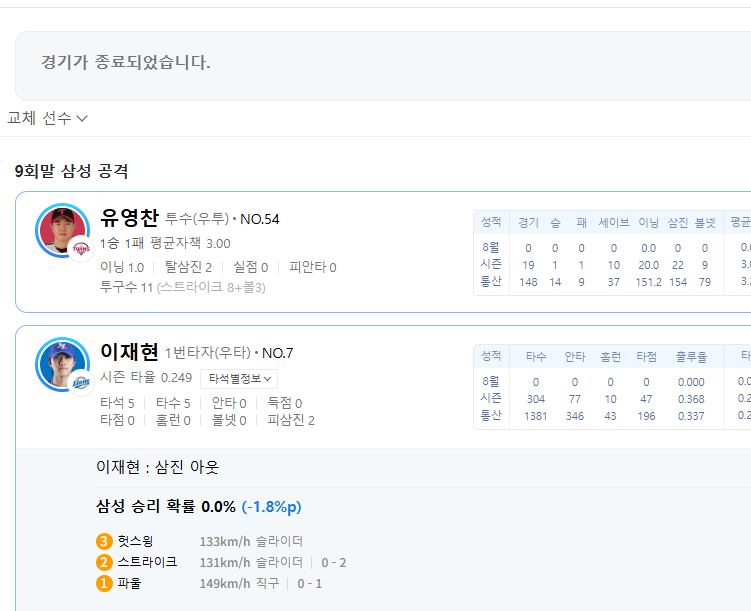751x611 pixels.
Task: Select pitch number 1 파울 marker
Action: click(x=104, y=583)
